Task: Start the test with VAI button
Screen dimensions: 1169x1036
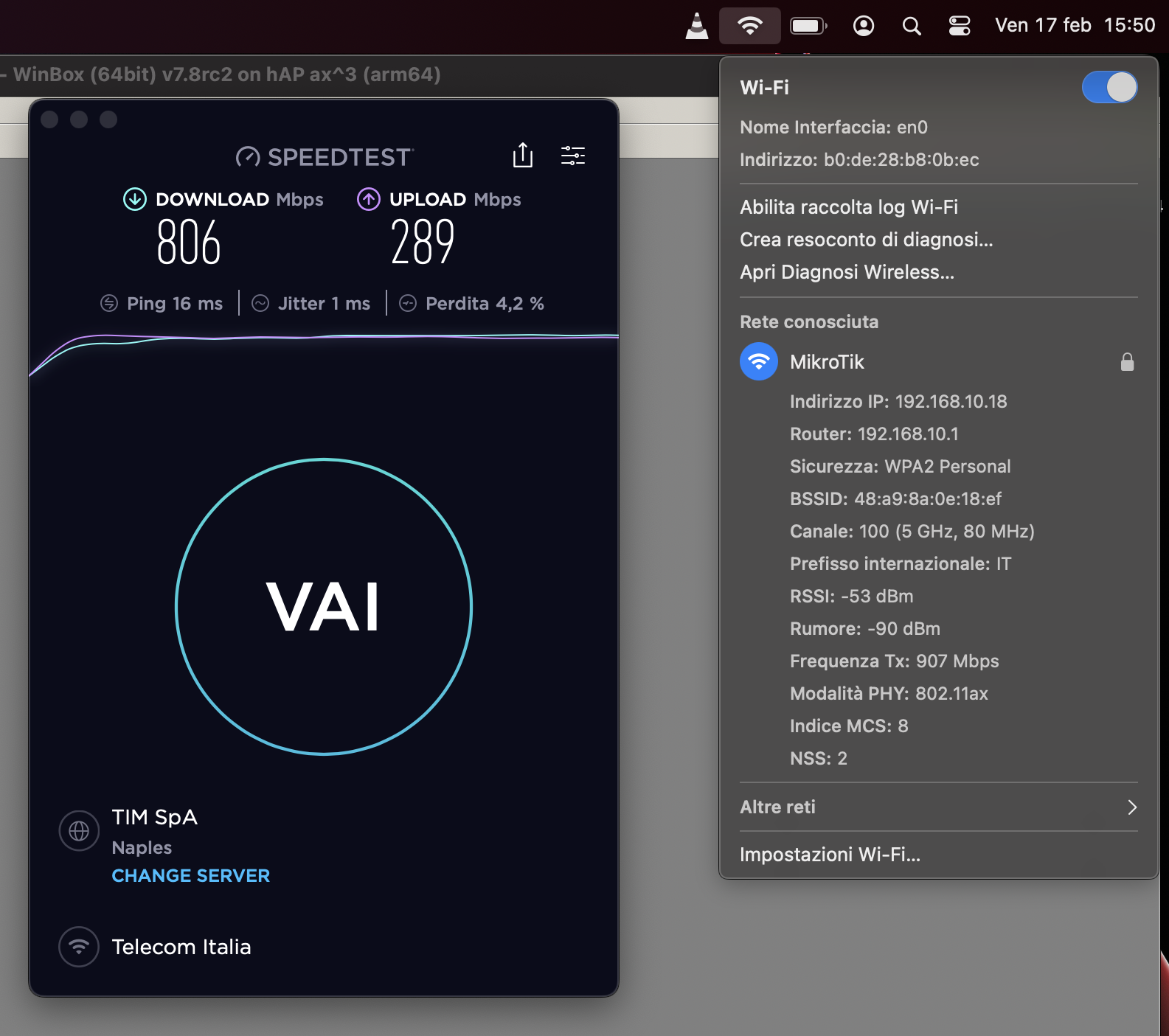Action: tap(324, 607)
